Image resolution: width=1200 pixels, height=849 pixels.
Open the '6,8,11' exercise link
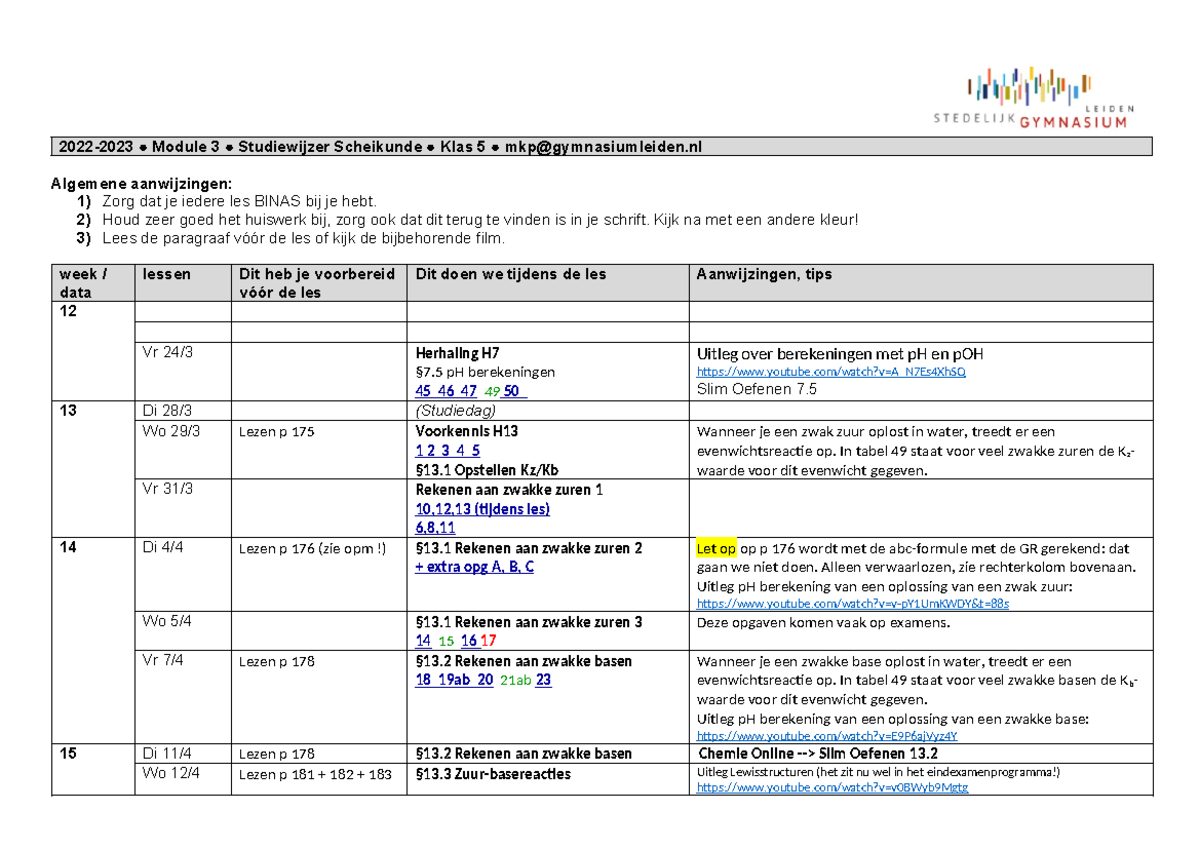tap(435, 528)
